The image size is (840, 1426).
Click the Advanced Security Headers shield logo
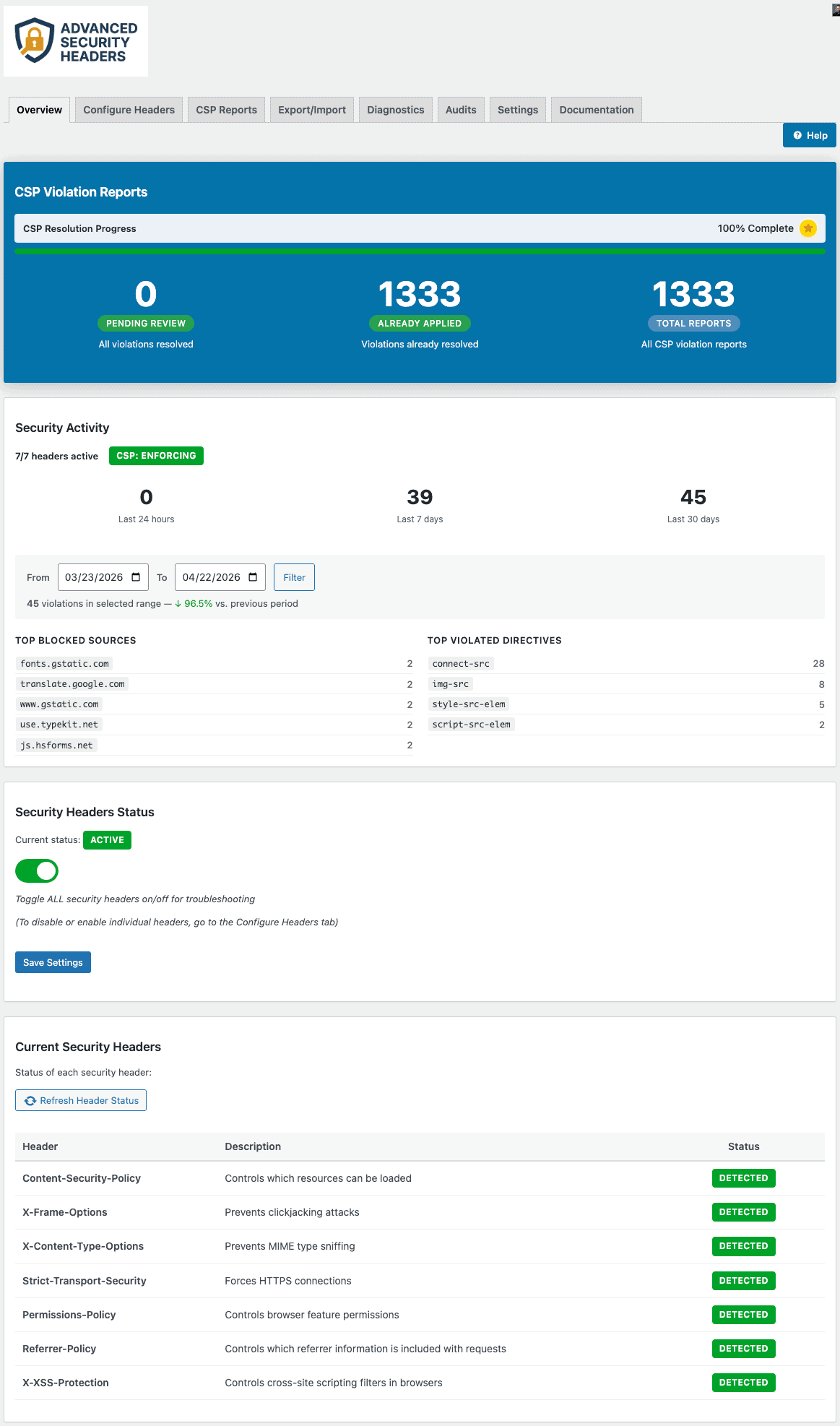pos(35,41)
